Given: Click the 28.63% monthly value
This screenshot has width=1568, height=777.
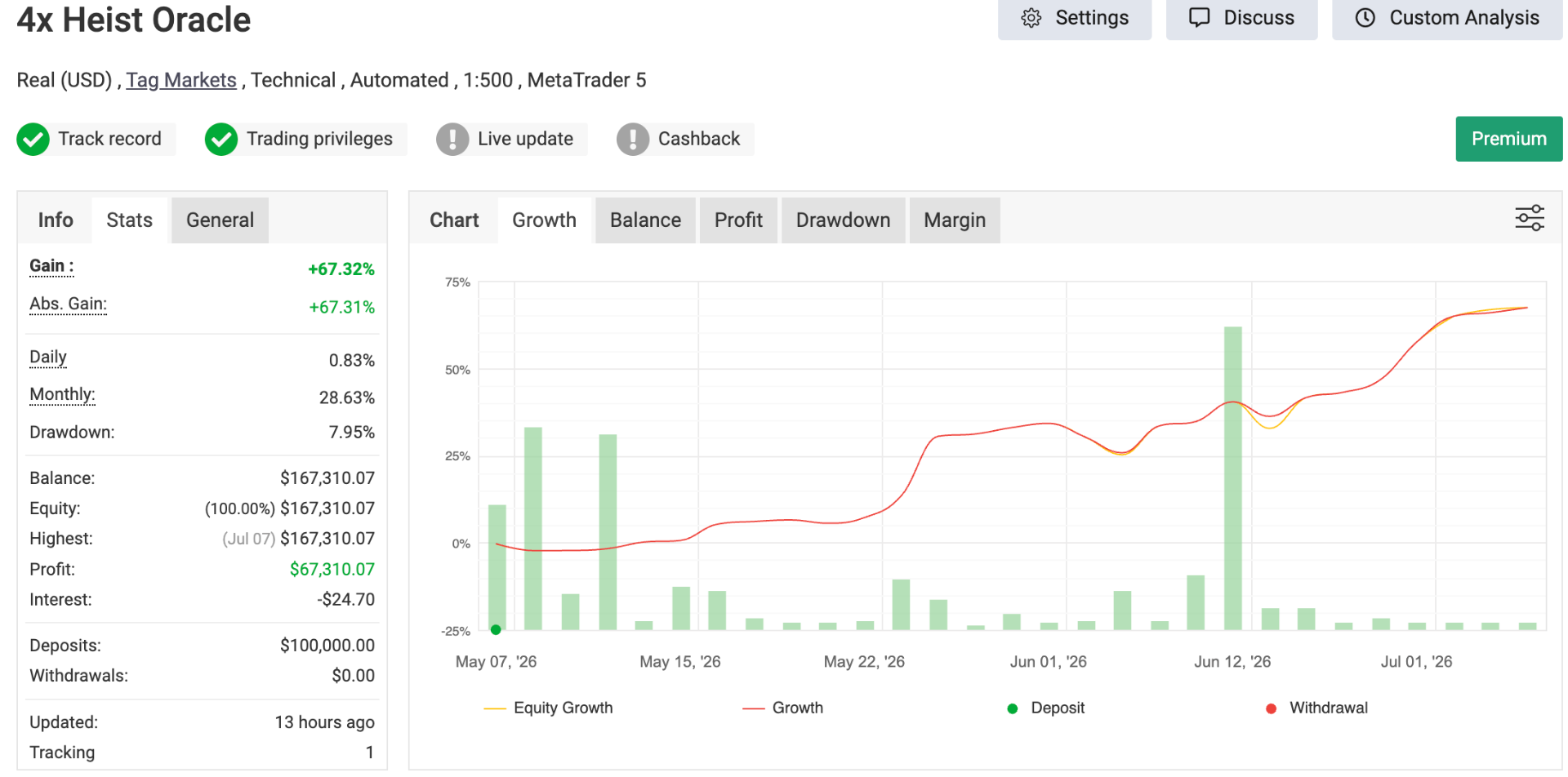Looking at the screenshot, I should (346, 398).
